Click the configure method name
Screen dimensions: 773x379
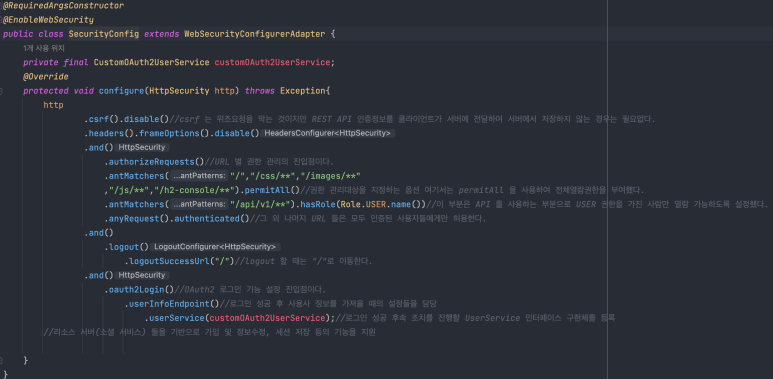[121, 91]
